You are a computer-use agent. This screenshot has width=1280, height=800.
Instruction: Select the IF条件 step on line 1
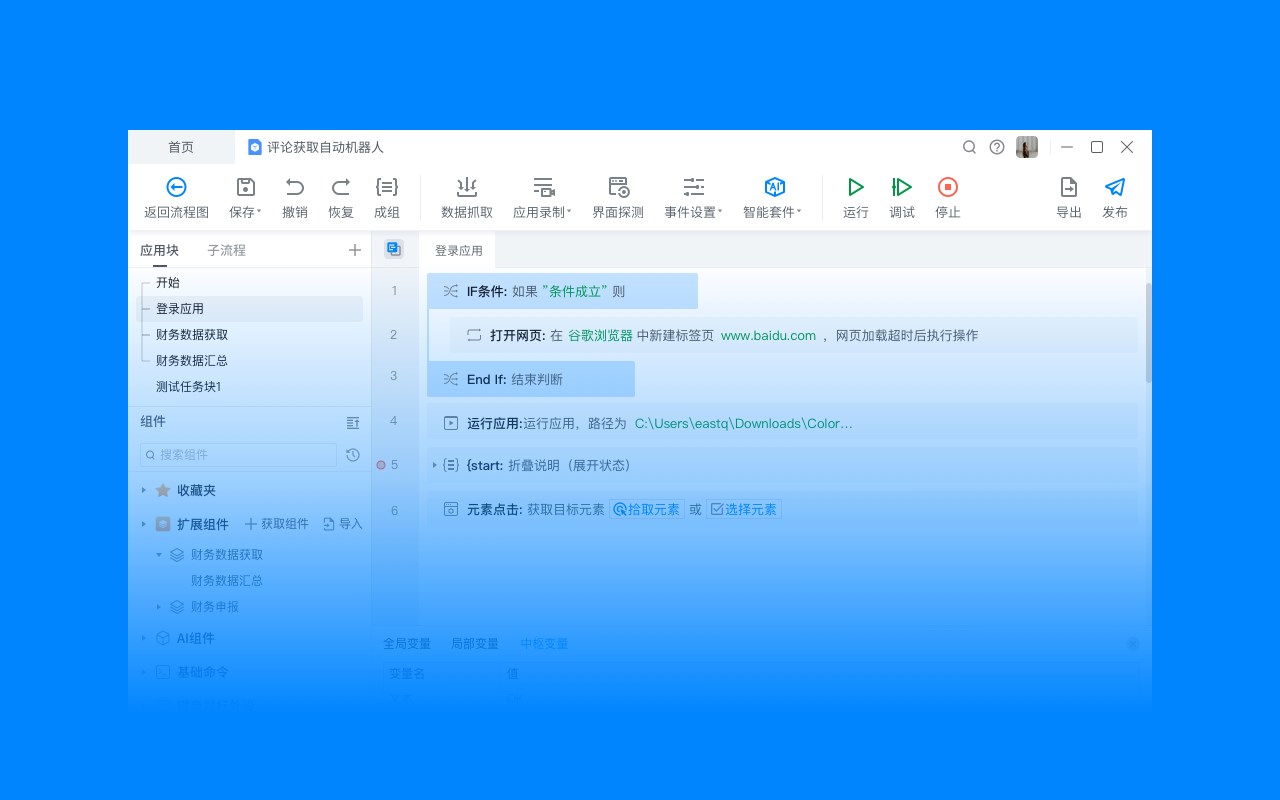[x=562, y=291]
